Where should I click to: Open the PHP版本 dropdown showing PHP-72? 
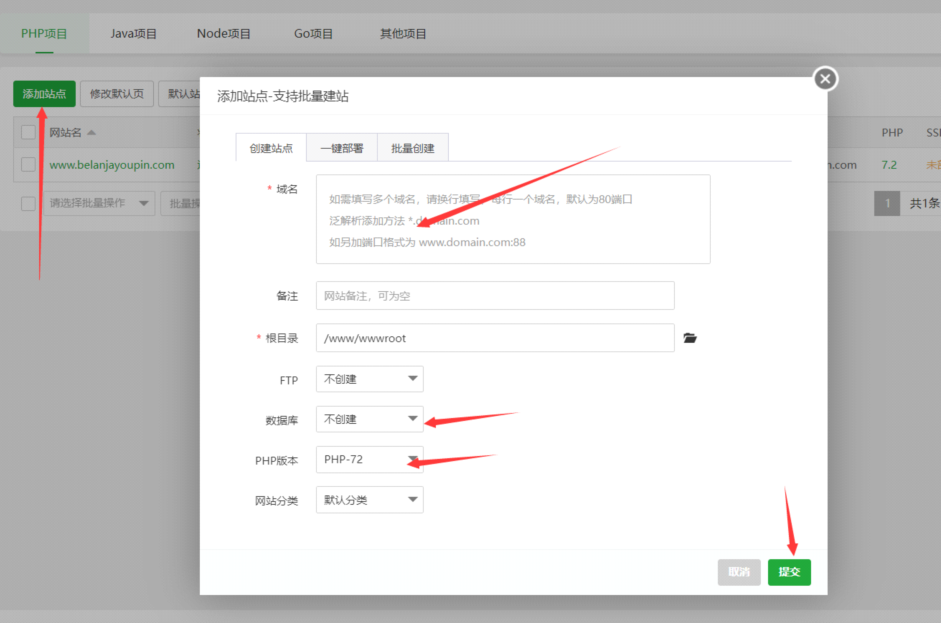[370, 459]
